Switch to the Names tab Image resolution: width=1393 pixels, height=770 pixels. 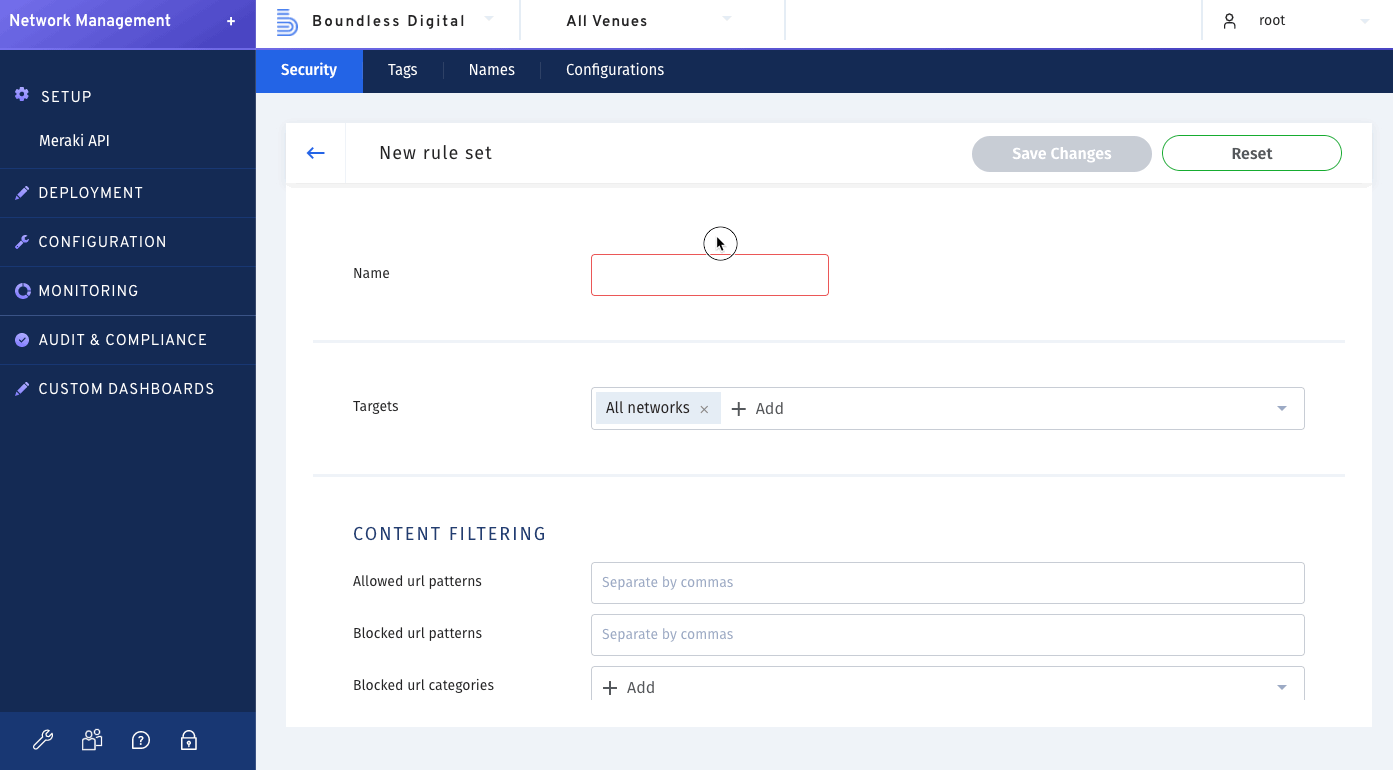pyautogui.click(x=492, y=70)
